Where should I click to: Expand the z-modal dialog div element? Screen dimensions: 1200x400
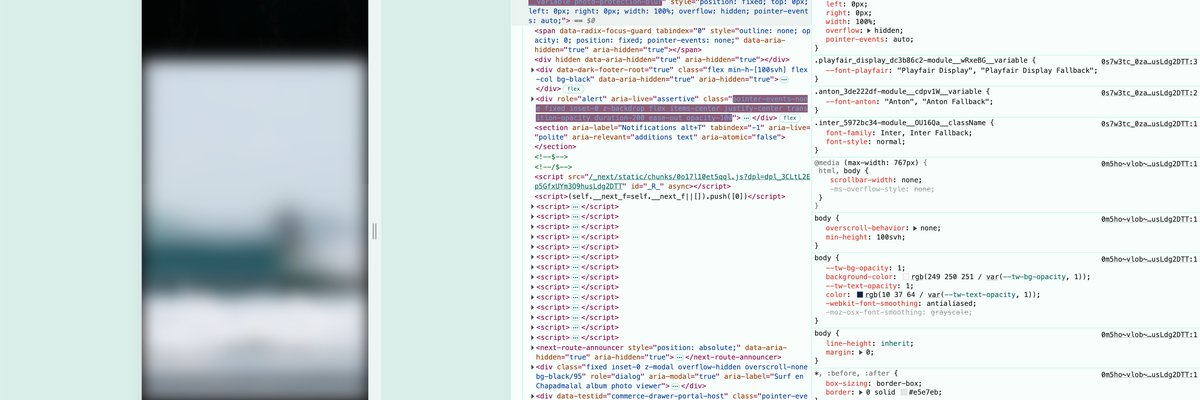532,367
